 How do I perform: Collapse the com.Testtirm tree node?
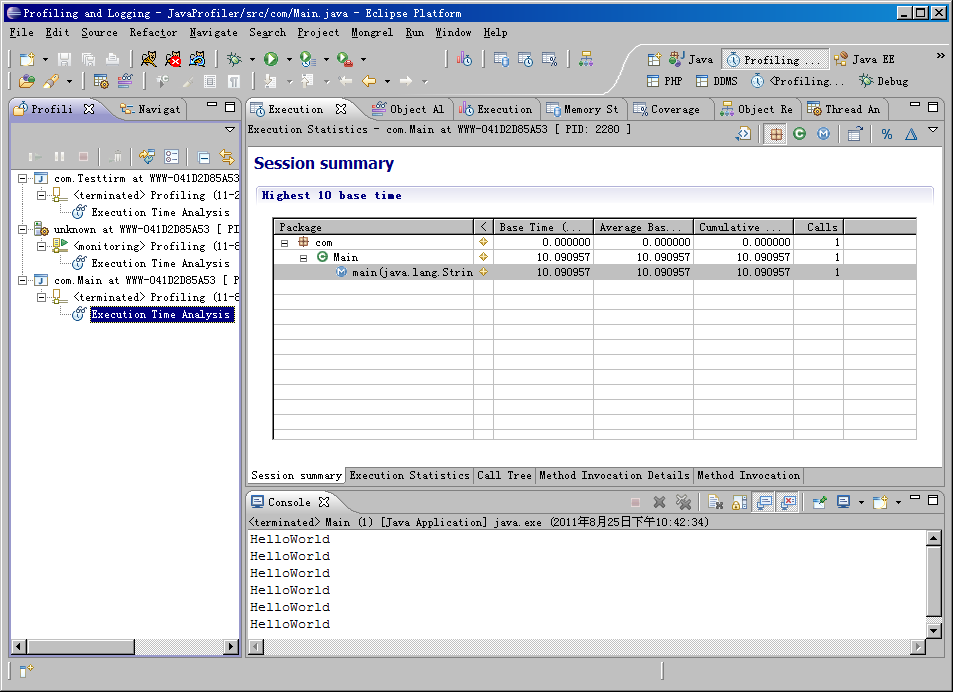[23, 178]
